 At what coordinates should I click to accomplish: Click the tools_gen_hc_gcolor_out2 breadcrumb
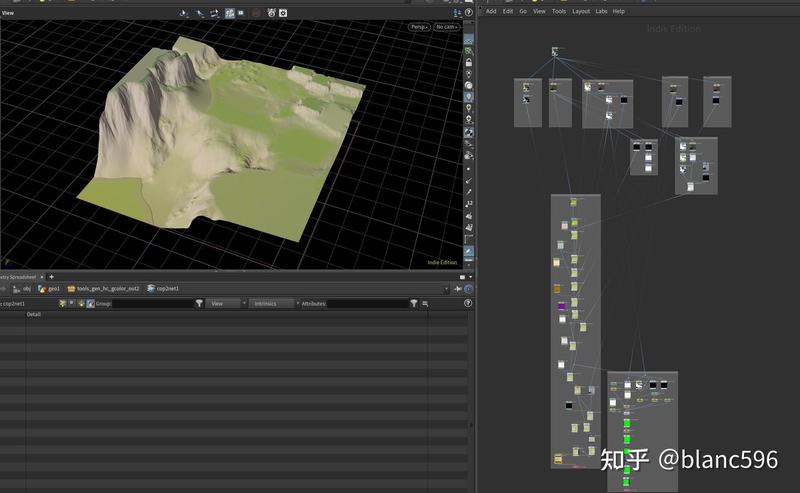(107, 288)
